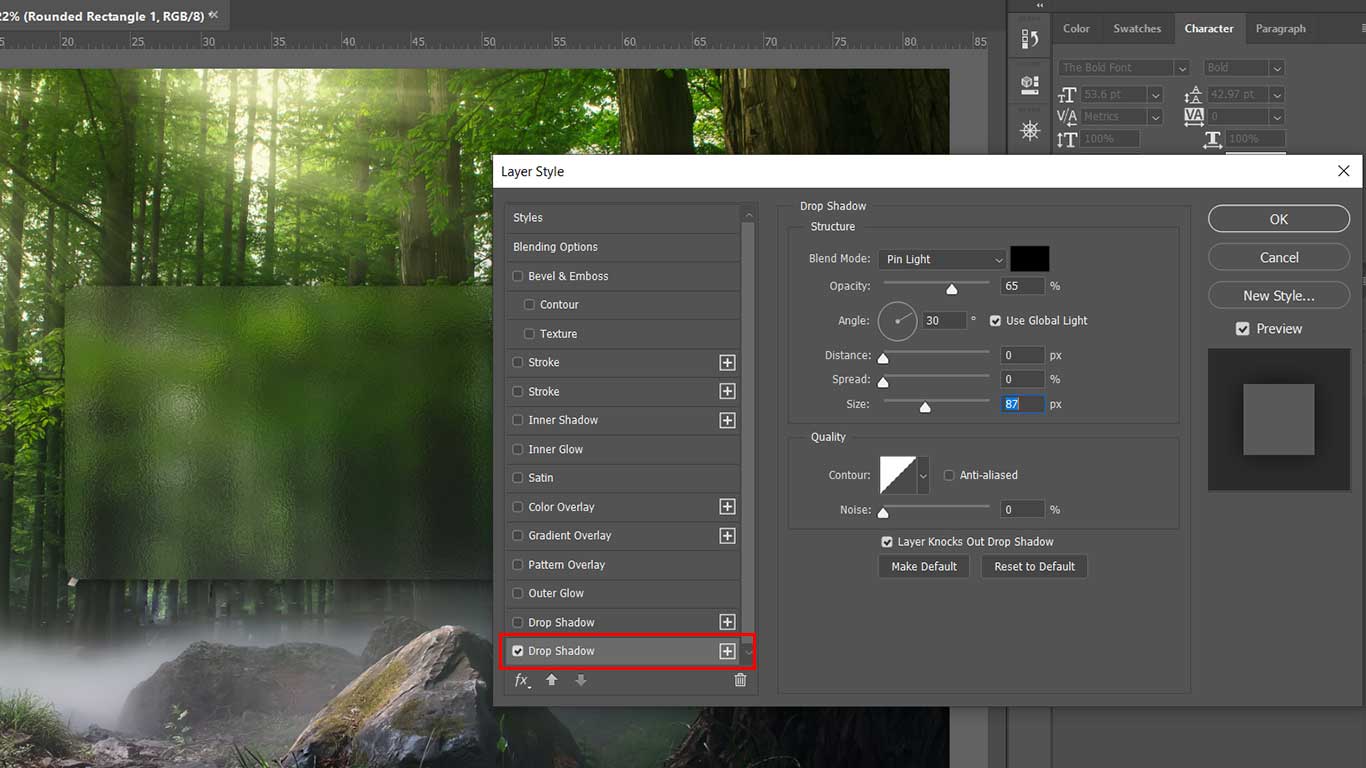Expand the Contour picker dropdown arrow
1366x768 pixels.
(923, 475)
